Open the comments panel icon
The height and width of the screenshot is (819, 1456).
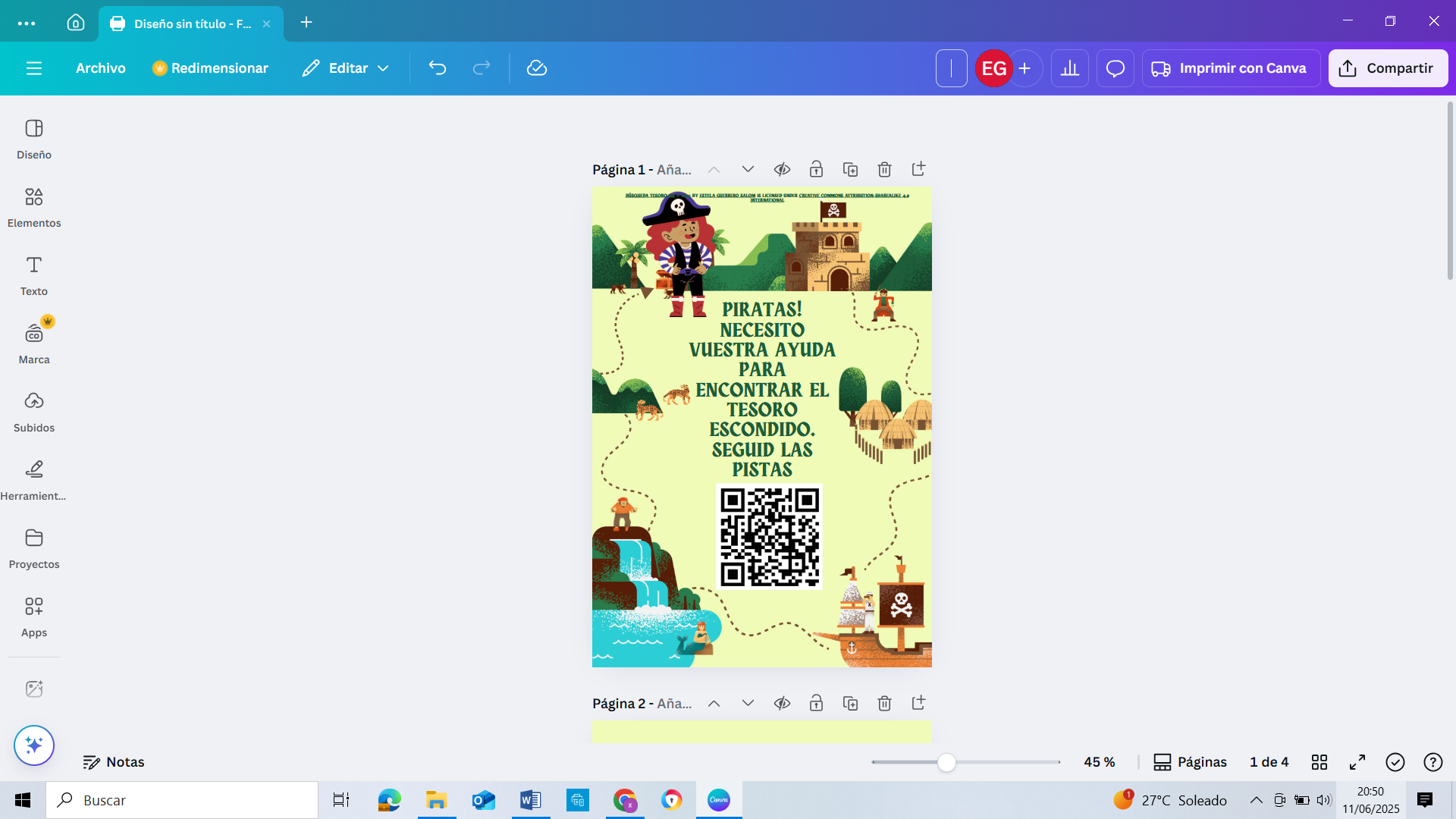click(1115, 67)
